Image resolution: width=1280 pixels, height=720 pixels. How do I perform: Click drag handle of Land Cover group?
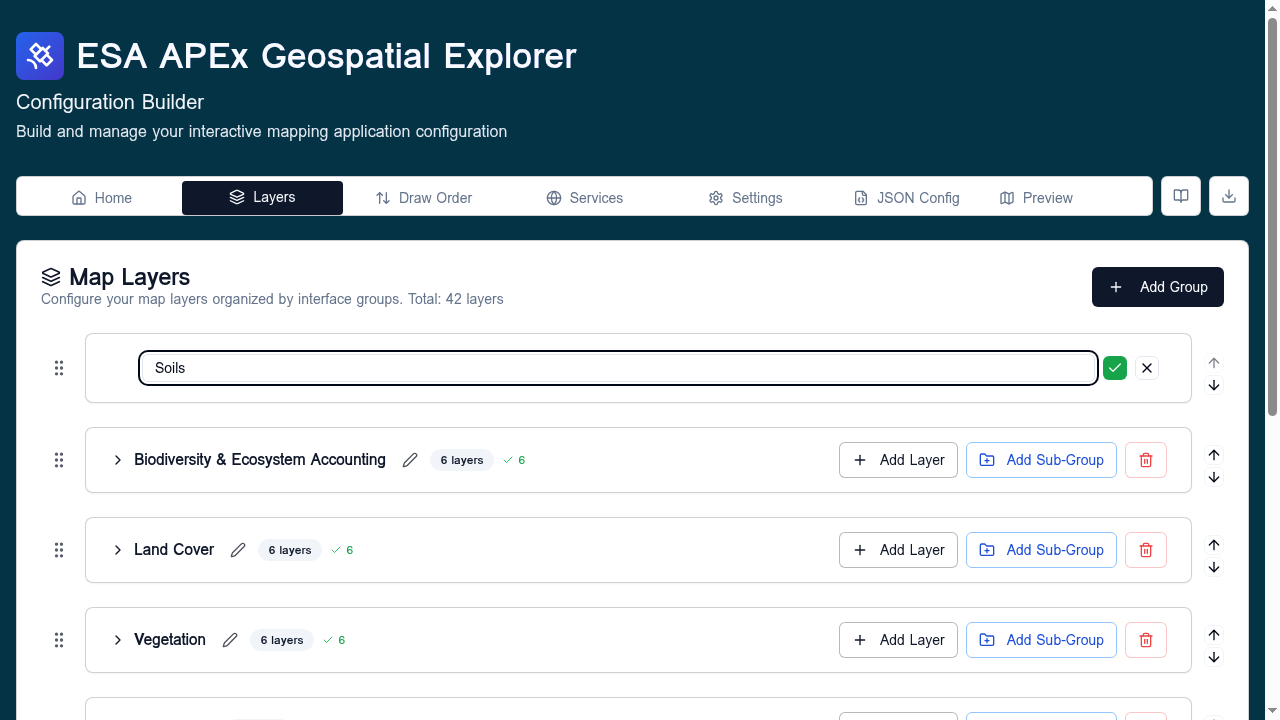click(59, 550)
